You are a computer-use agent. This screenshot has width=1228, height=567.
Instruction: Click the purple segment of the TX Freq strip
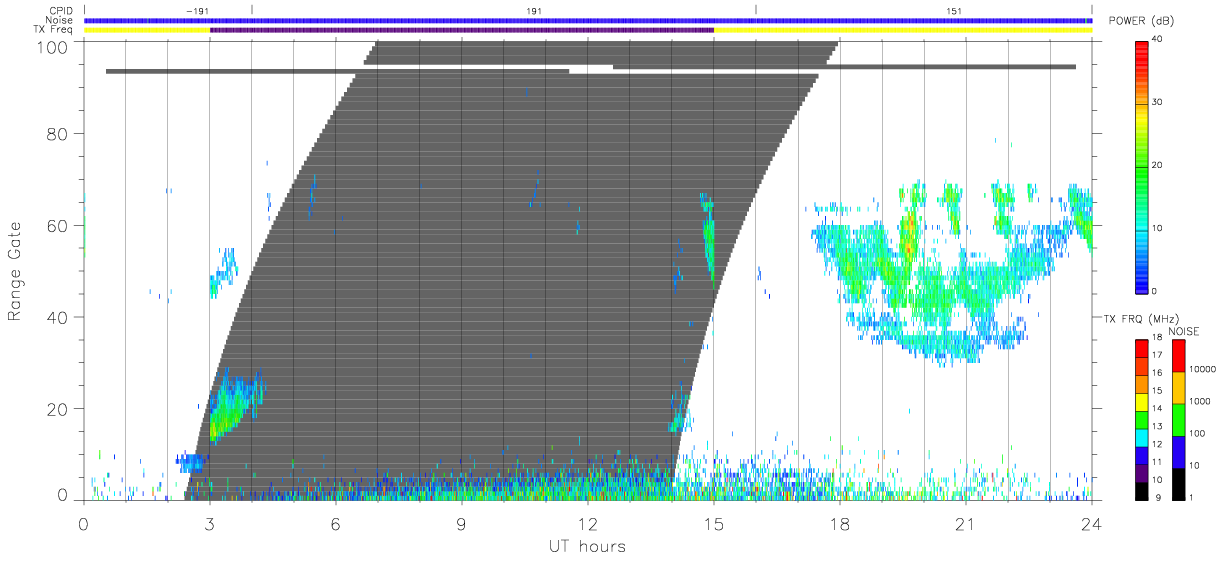(462, 30)
